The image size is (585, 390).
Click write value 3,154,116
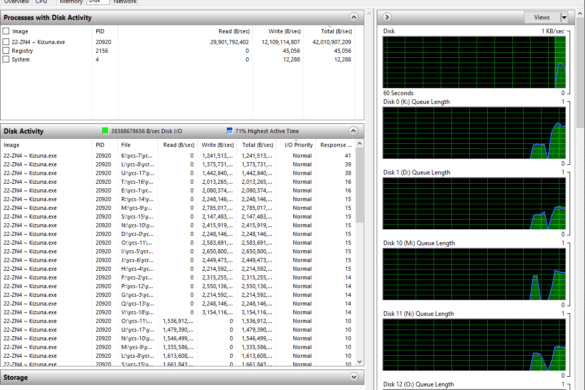(218, 312)
